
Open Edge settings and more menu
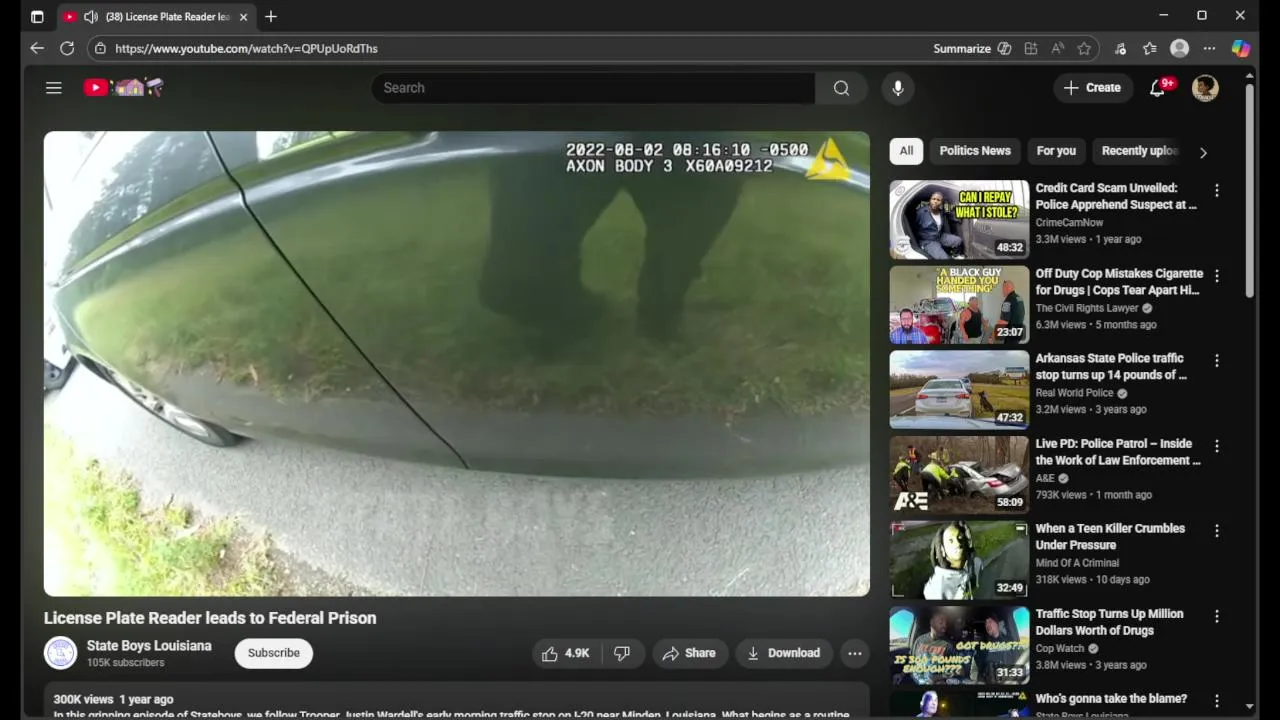tap(1209, 48)
